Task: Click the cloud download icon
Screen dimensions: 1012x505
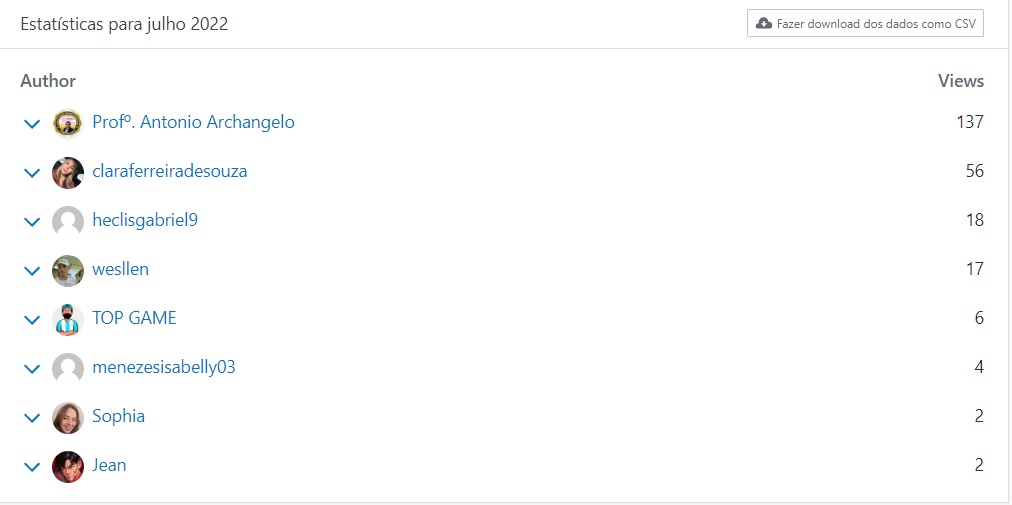Action: pyautogui.click(x=764, y=23)
